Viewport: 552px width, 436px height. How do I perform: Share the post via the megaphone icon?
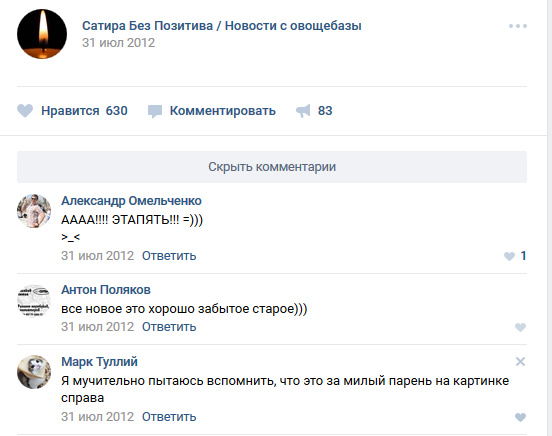click(303, 111)
